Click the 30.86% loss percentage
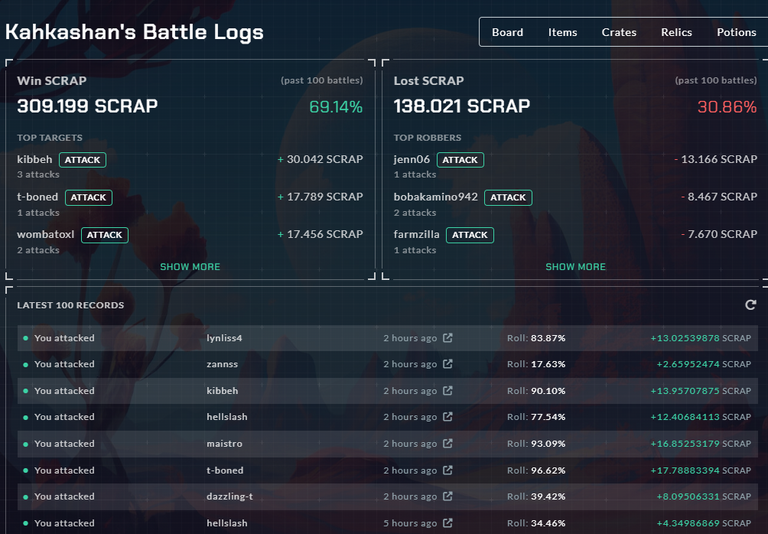 click(727, 107)
